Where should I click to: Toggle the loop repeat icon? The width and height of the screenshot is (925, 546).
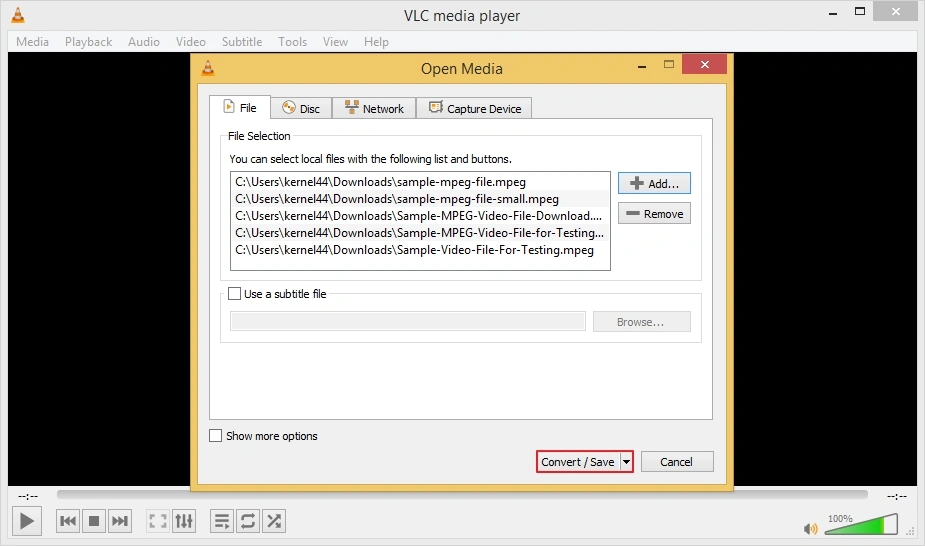pos(248,521)
